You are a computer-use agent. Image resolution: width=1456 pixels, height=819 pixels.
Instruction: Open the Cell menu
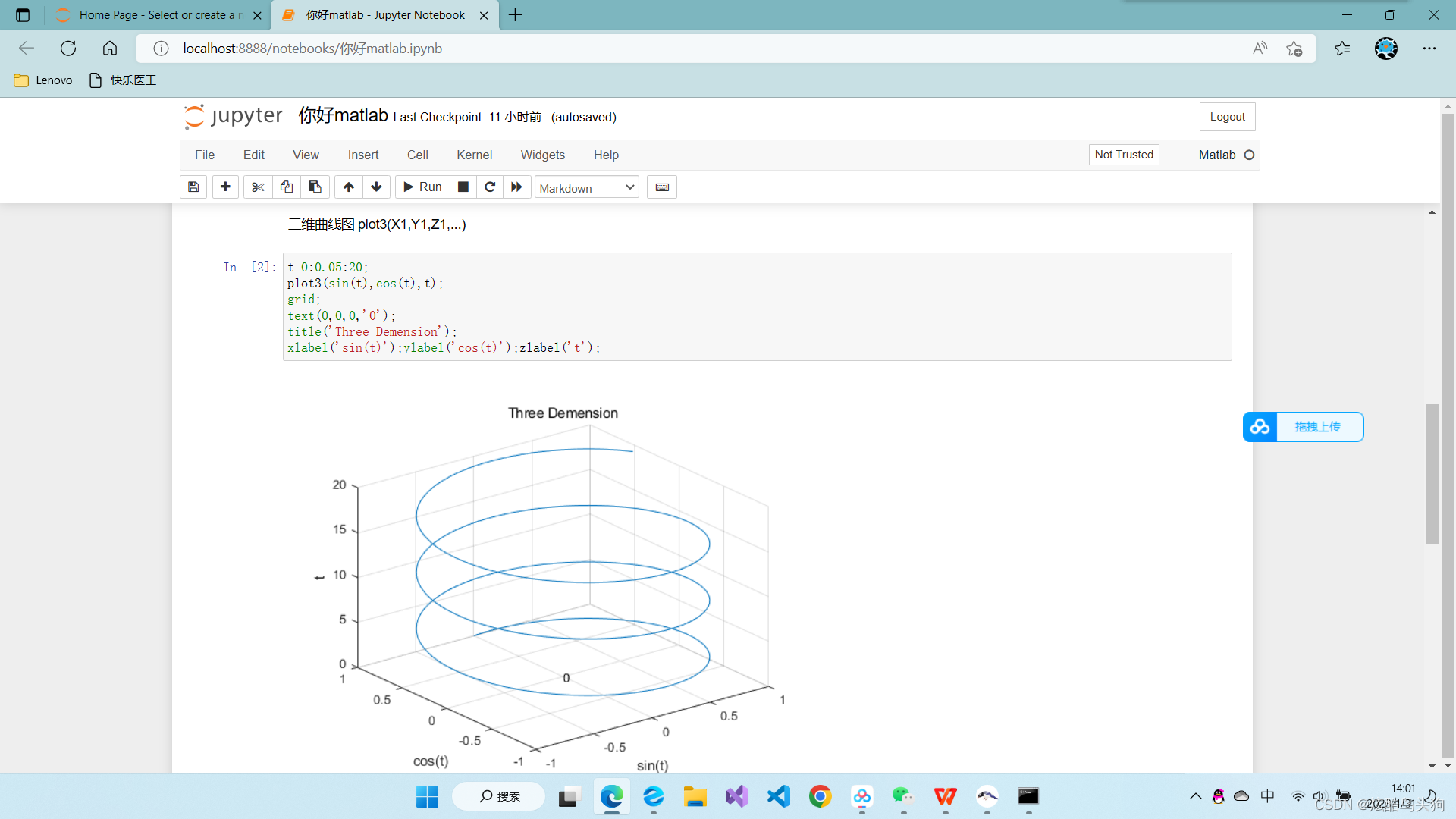coord(417,155)
